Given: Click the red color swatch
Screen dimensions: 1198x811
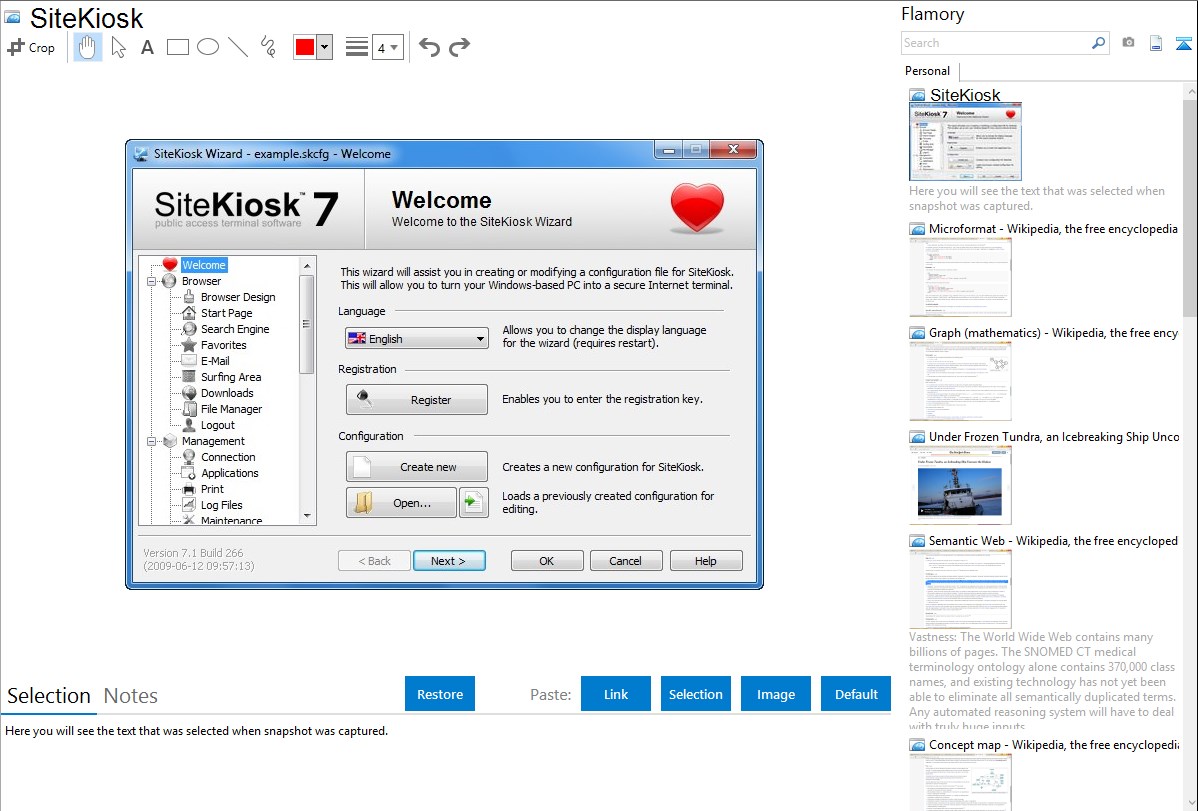Looking at the screenshot, I should pos(305,47).
